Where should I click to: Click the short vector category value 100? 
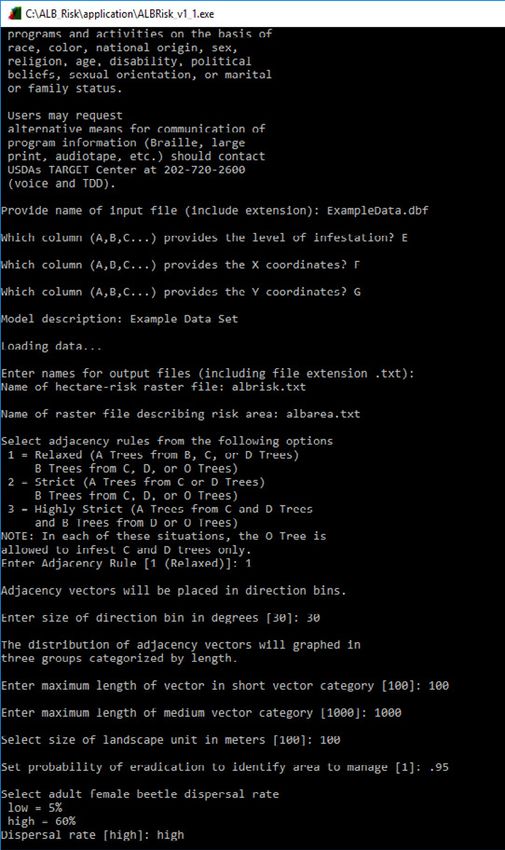[438, 685]
